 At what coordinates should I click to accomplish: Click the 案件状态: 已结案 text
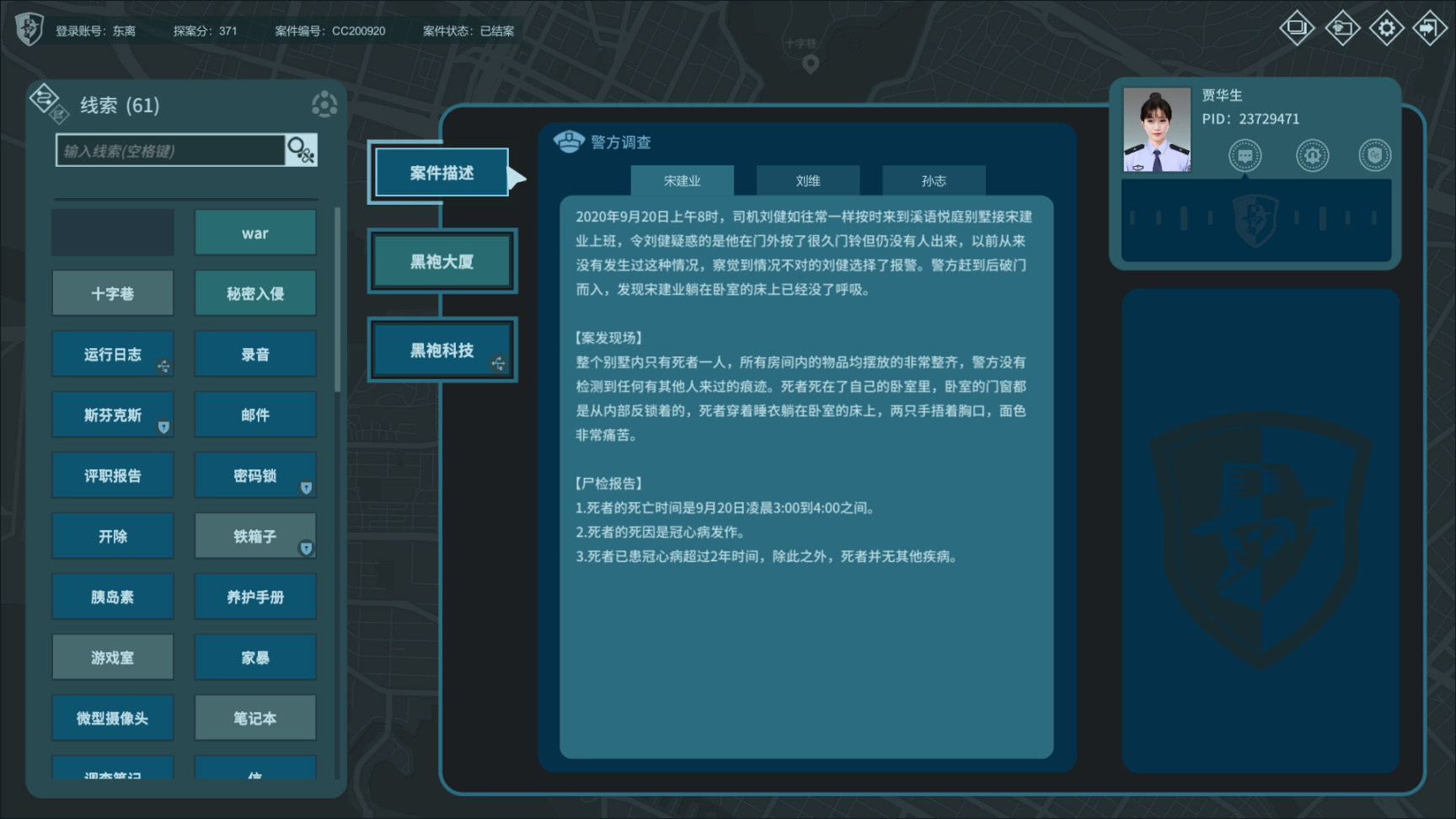point(468,31)
